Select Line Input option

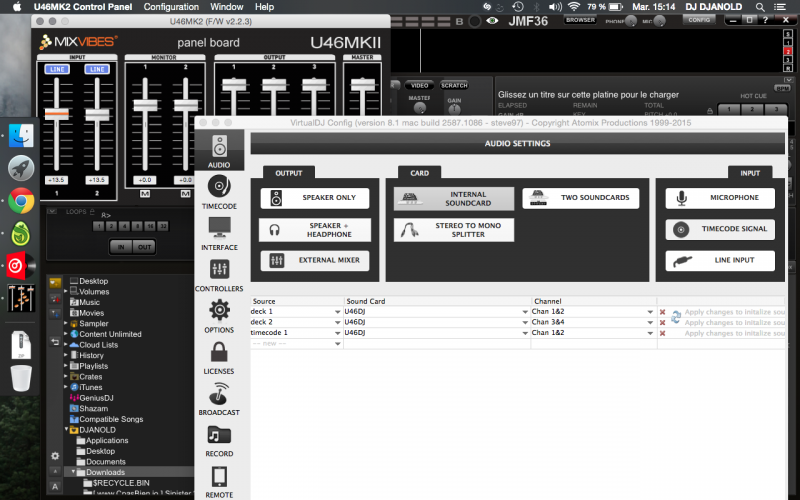click(720, 261)
